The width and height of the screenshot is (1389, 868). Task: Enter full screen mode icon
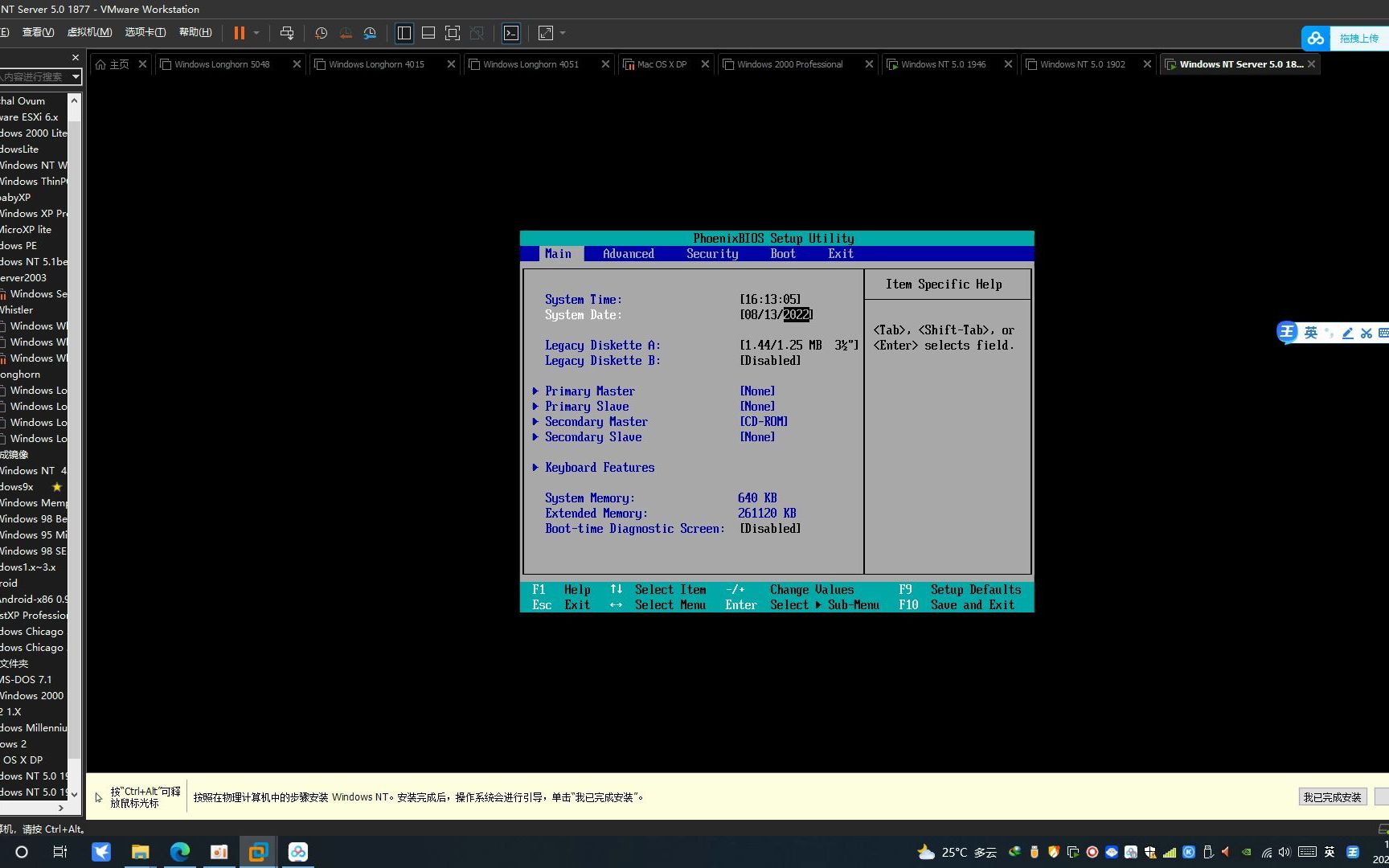click(453, 33)
